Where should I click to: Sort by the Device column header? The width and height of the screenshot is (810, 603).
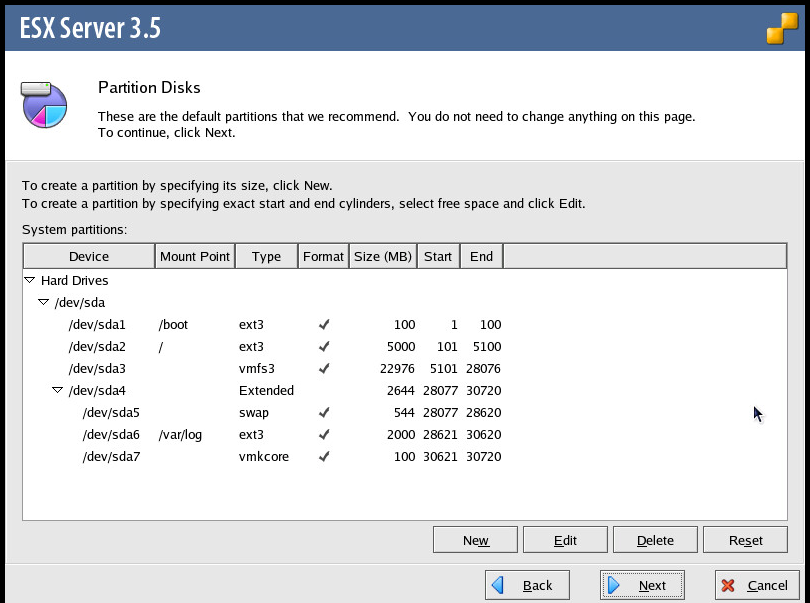(89, 256)
